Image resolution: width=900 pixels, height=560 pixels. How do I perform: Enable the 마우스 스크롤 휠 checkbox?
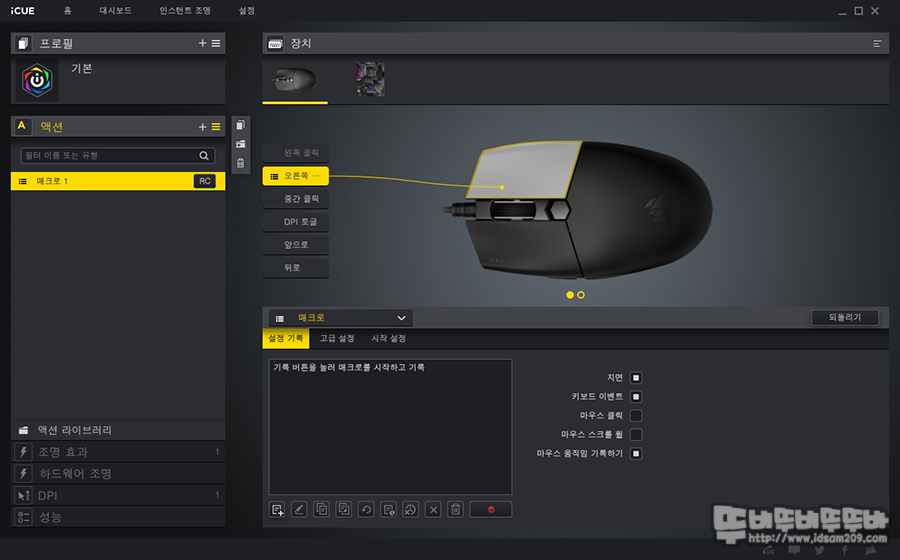pyautogui.click(x=636, y=434)
